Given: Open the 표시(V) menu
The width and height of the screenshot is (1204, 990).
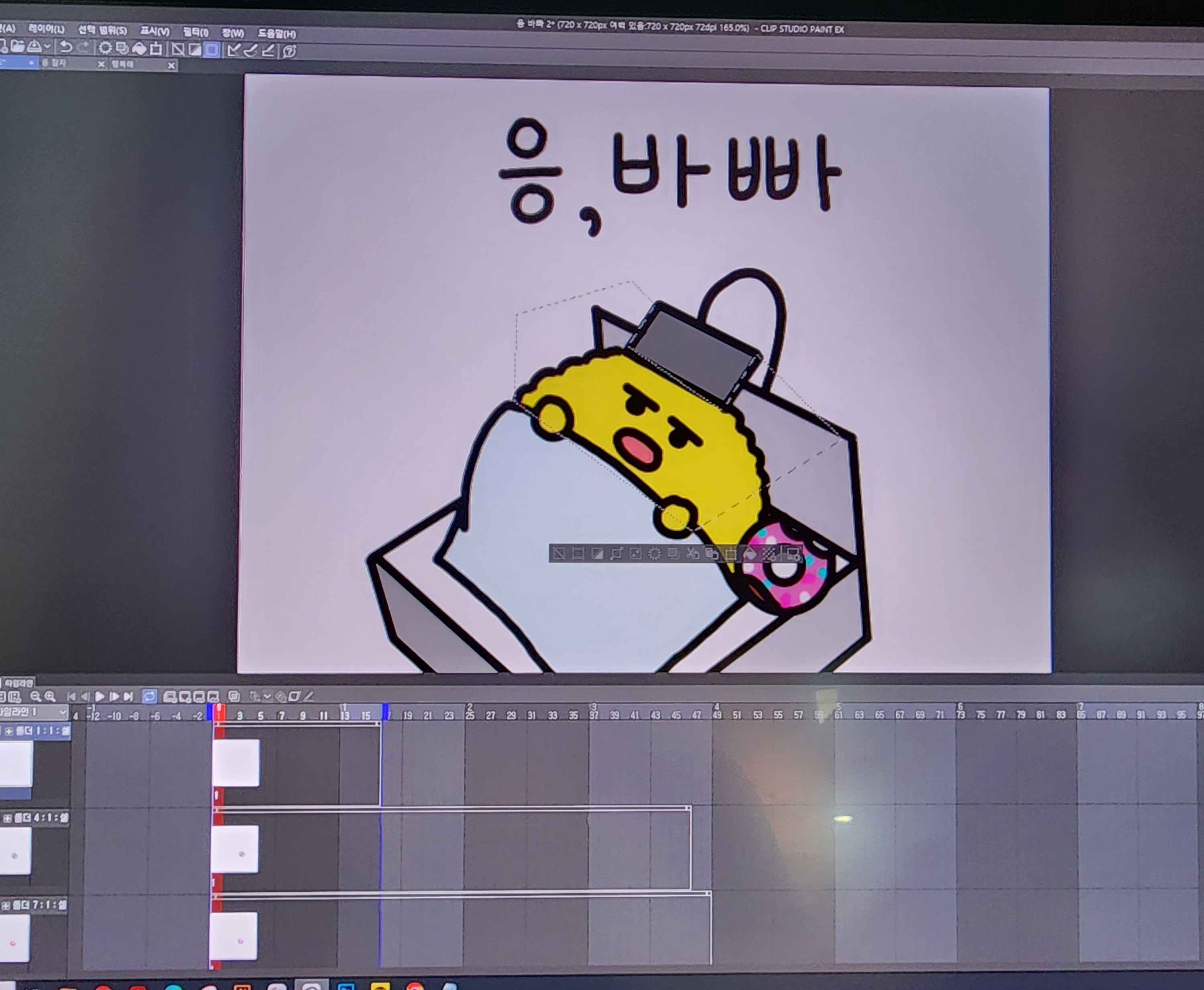Looking at the screenshot, I should point(155,31).
